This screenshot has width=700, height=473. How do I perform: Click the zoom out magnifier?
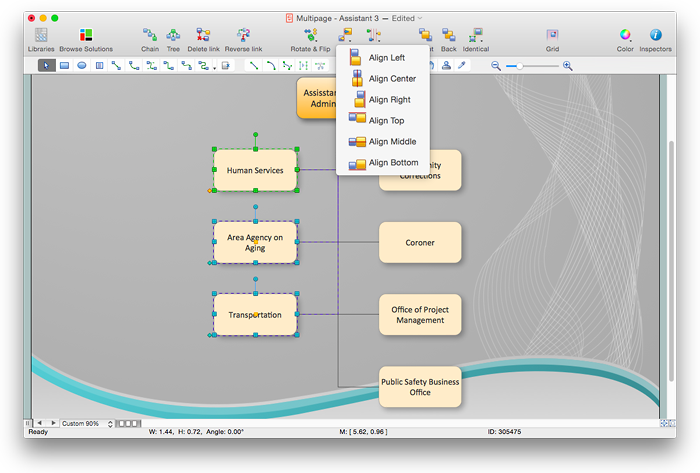496,66
